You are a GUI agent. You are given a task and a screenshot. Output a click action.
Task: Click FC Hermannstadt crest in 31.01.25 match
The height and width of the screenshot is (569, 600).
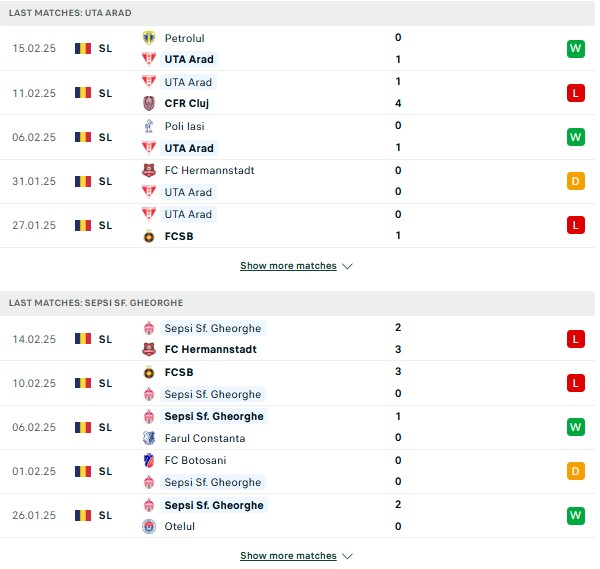pyautogui.click(x=149, y=170)
